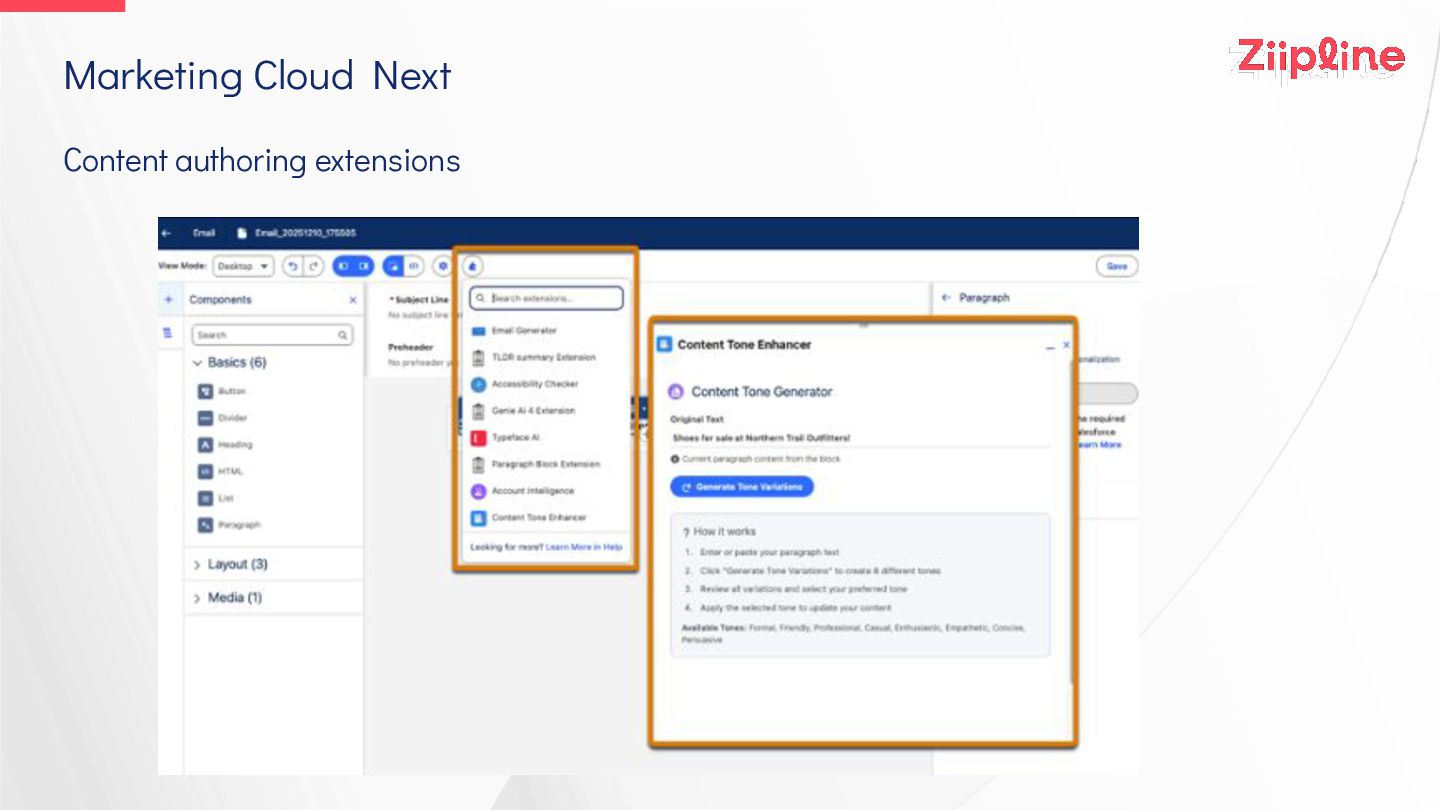The image size is (1440, 810).
Task: Toggle the right panel layout button
Action: (x=363, y=267)
